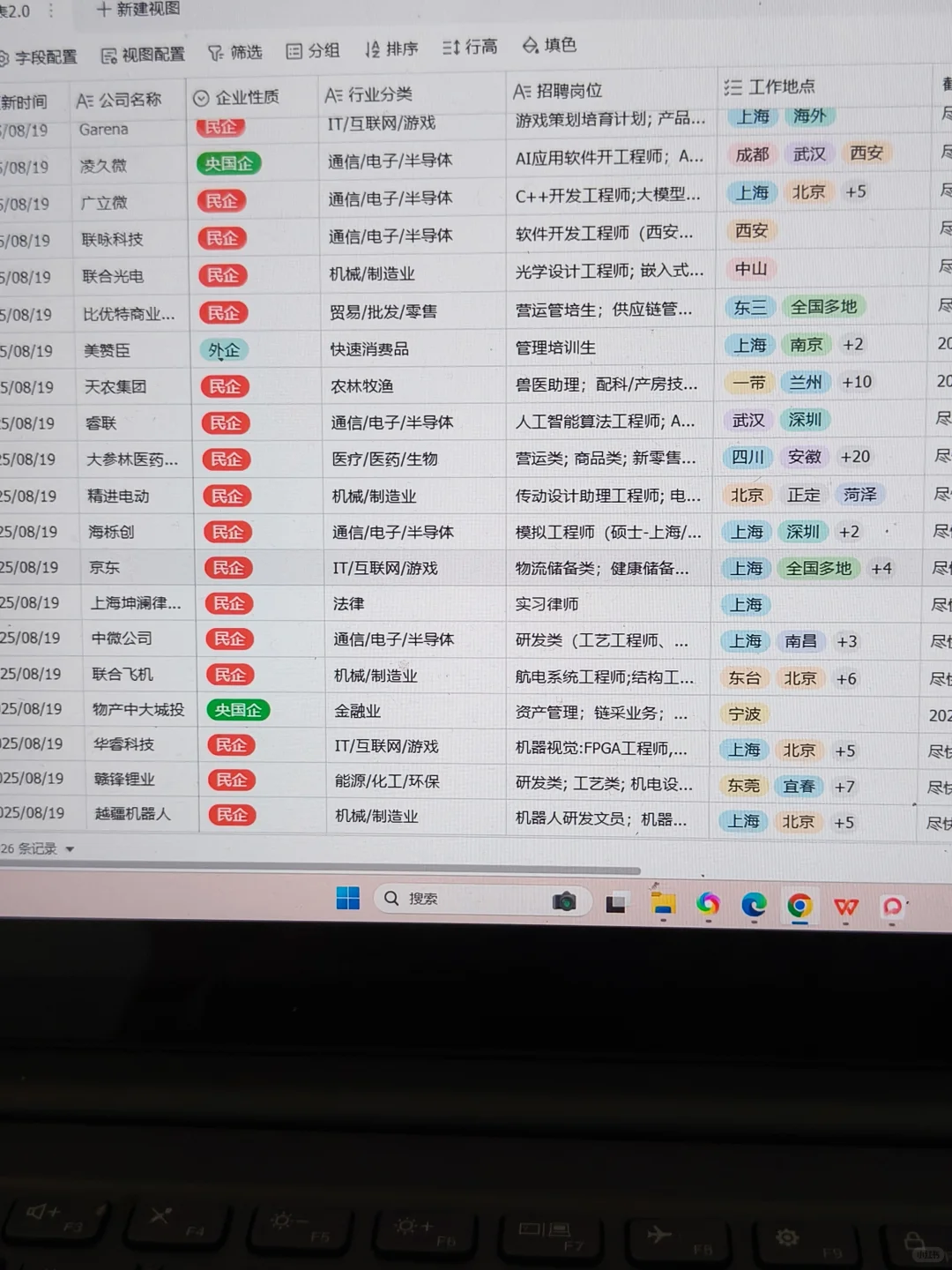Screen dimensions: 952x1270
Task: Click the 成都 location tag in 凌久微 row
Action: [753, 154]
